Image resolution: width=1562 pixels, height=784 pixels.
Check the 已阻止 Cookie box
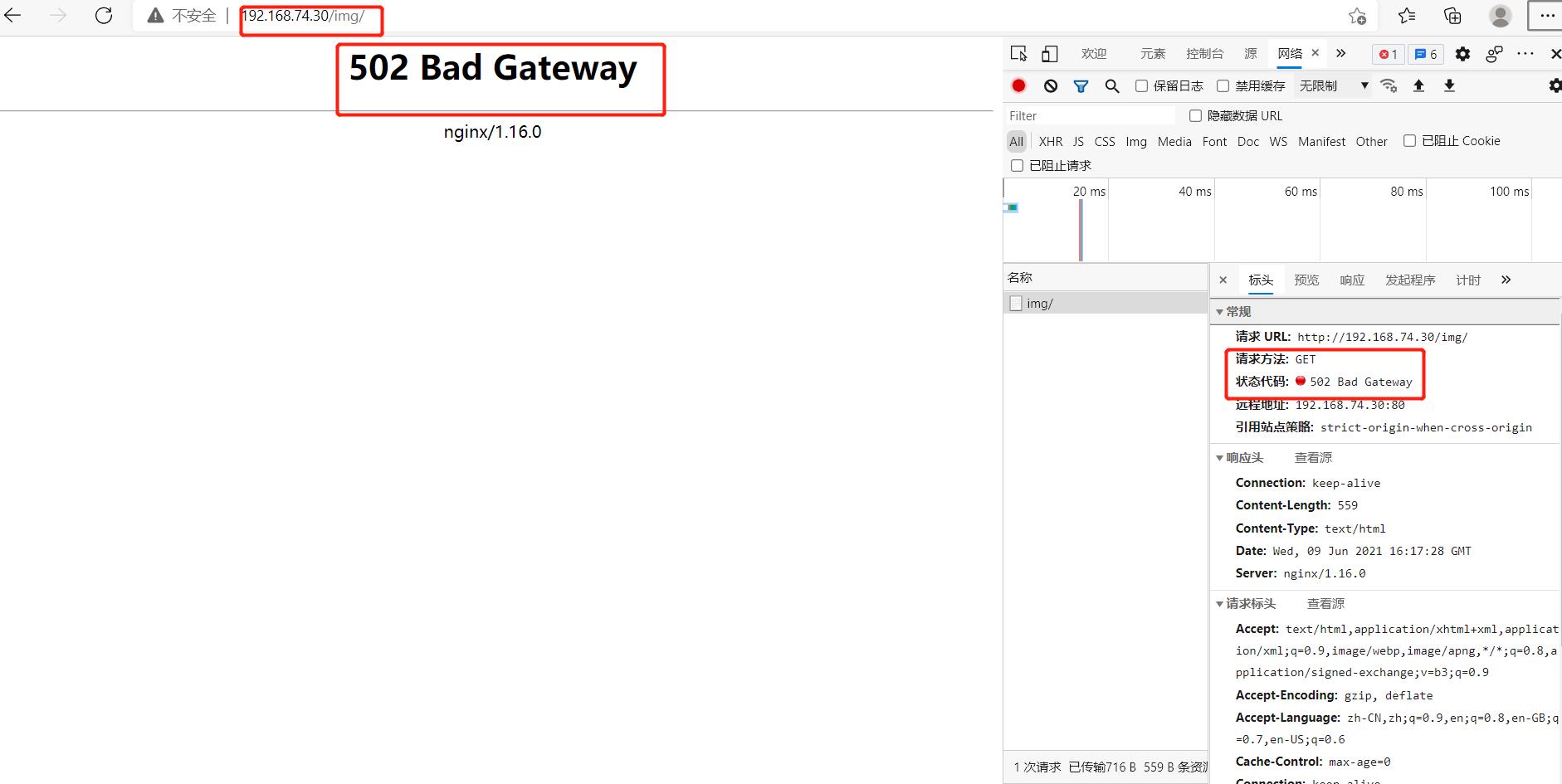coord(1409,140)
